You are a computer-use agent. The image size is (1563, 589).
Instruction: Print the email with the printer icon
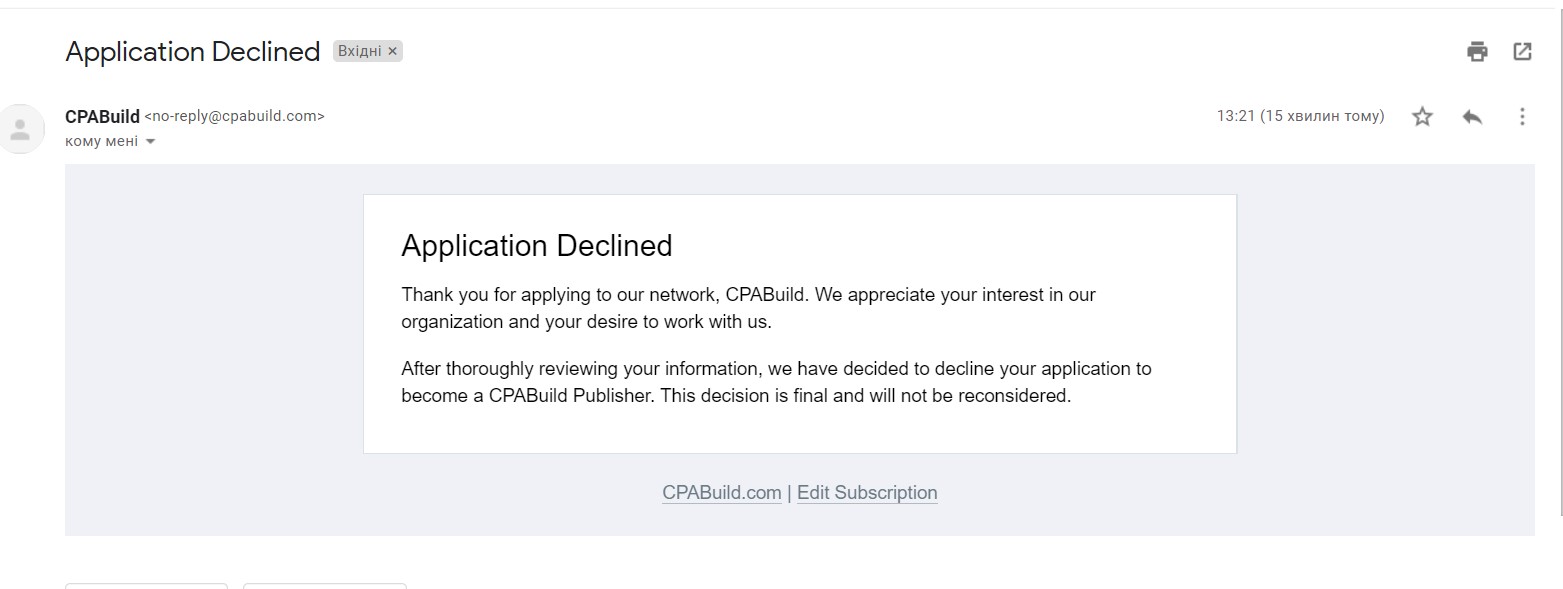[1477, 52]
